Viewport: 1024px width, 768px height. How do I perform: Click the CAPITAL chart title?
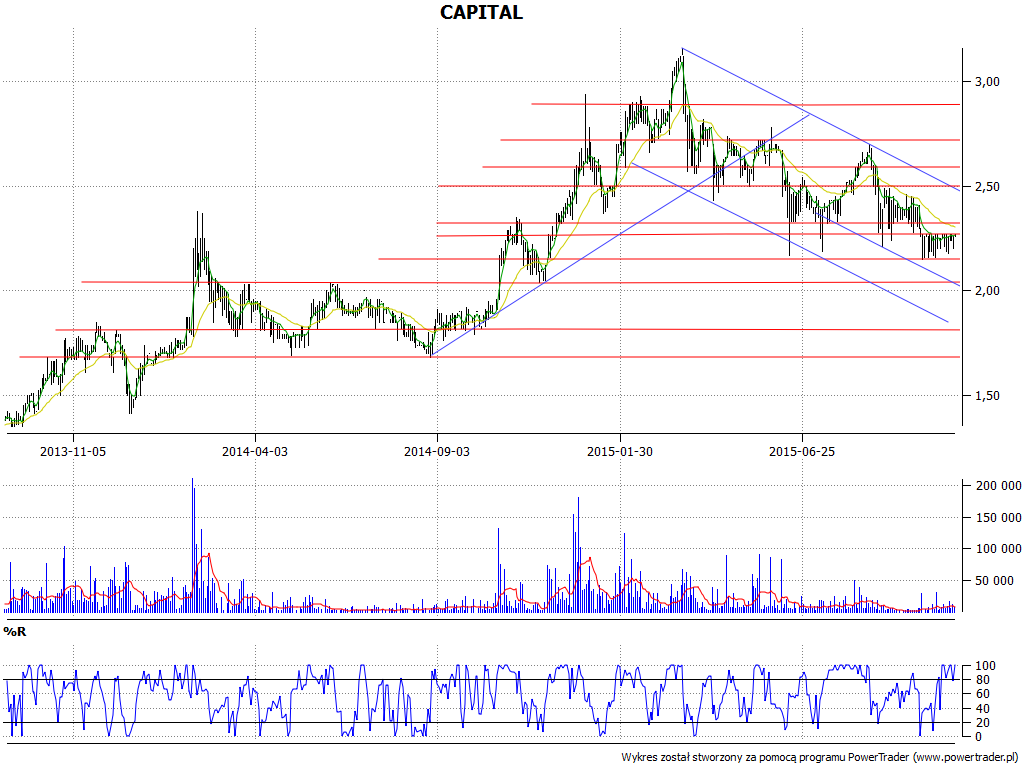pyautogui.click(x=481, y=12)
